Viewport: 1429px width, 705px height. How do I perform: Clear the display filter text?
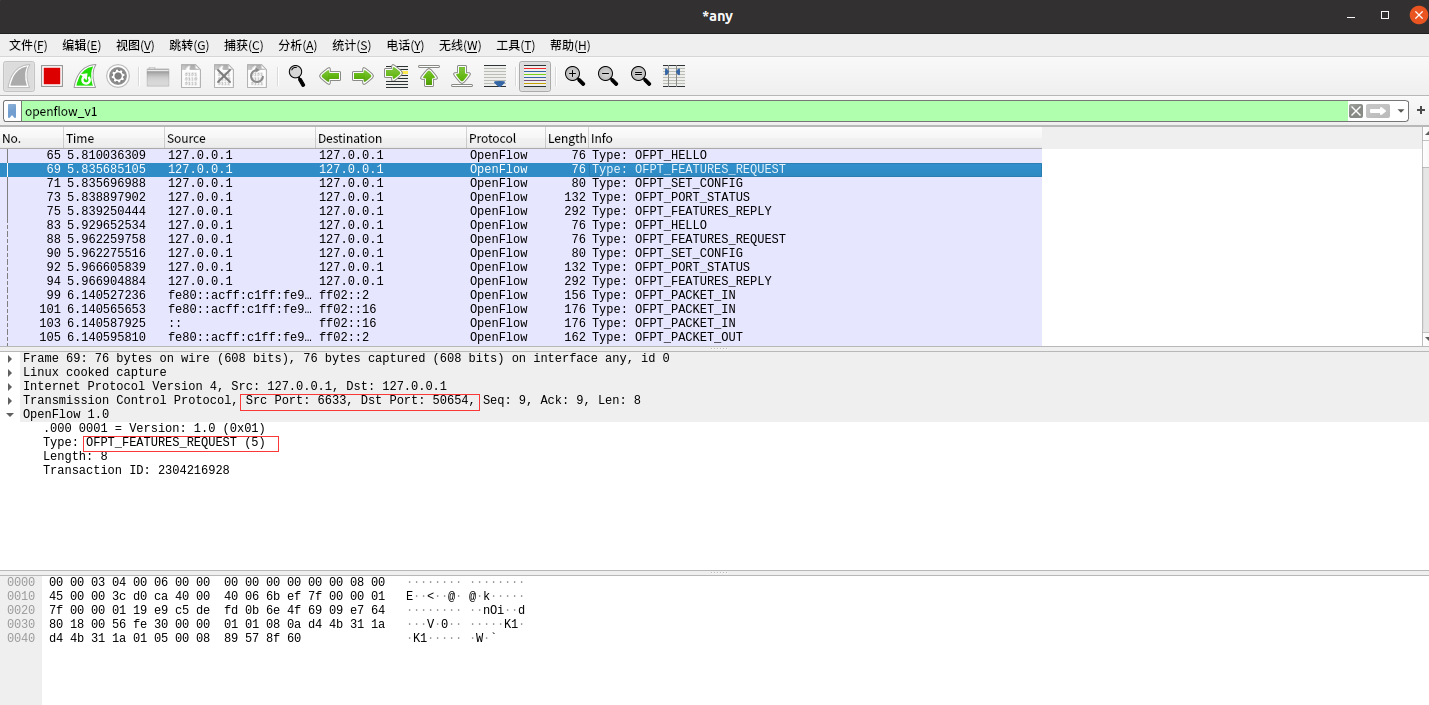[1355, 111]
